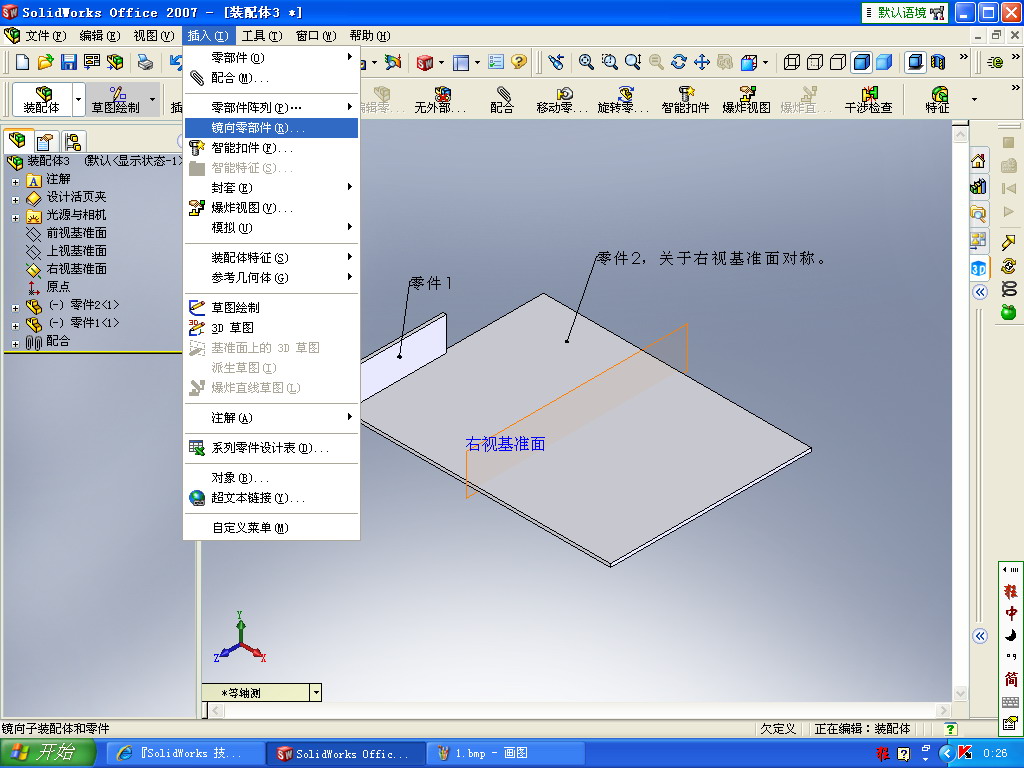This screenshot has width=1024, height=768.
Task: Select the 装配体 assembly toolbar button
Action: [x=41, y=99]
